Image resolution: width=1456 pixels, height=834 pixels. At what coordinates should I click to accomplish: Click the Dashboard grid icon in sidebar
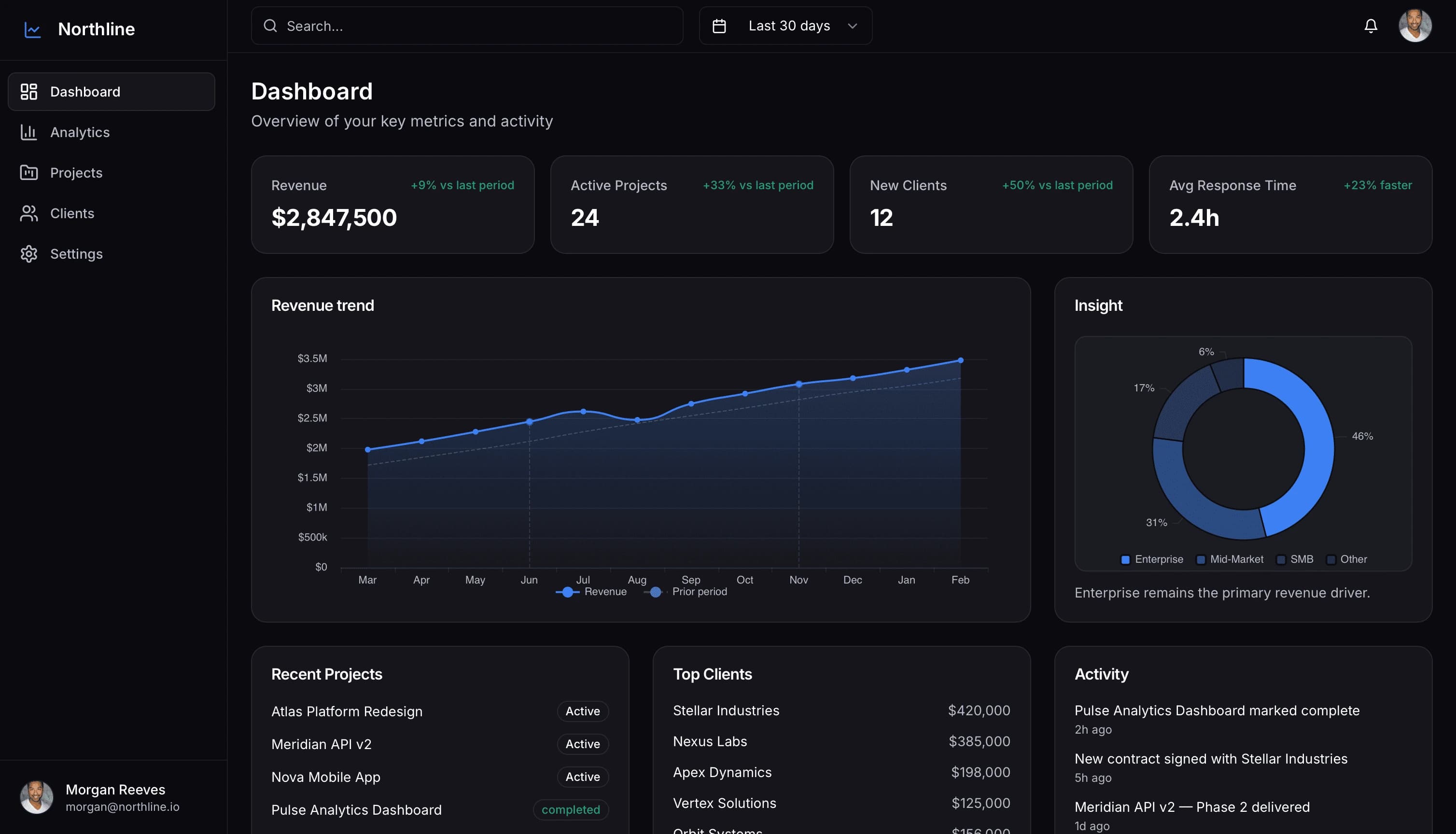[28, 92]
